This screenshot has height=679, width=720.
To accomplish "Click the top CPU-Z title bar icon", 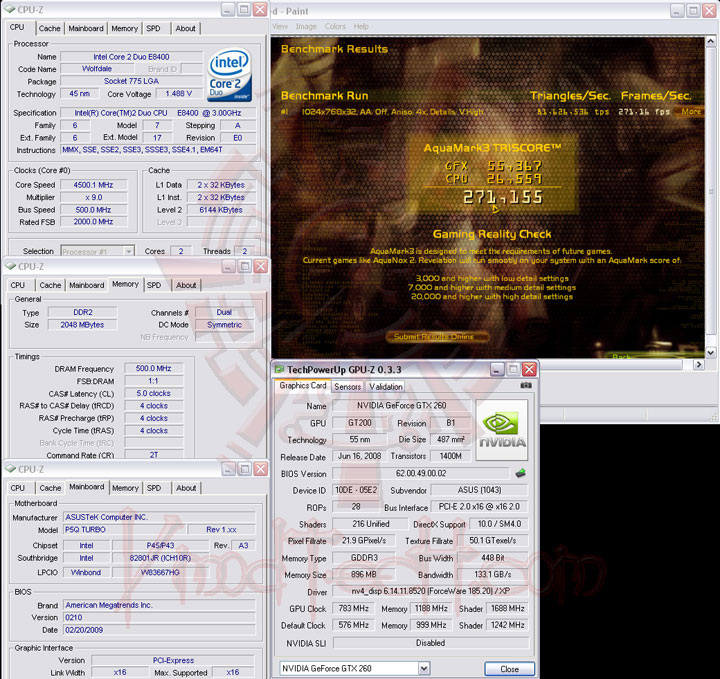I will 10,9.
